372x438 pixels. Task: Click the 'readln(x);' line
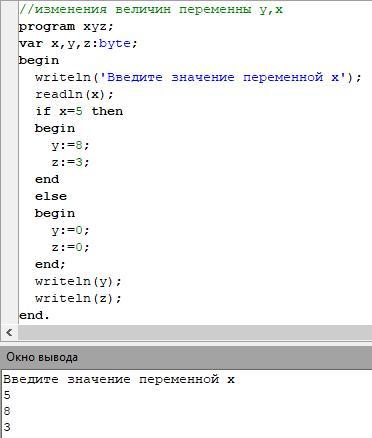pyautogui.click(x=74, y=94)
